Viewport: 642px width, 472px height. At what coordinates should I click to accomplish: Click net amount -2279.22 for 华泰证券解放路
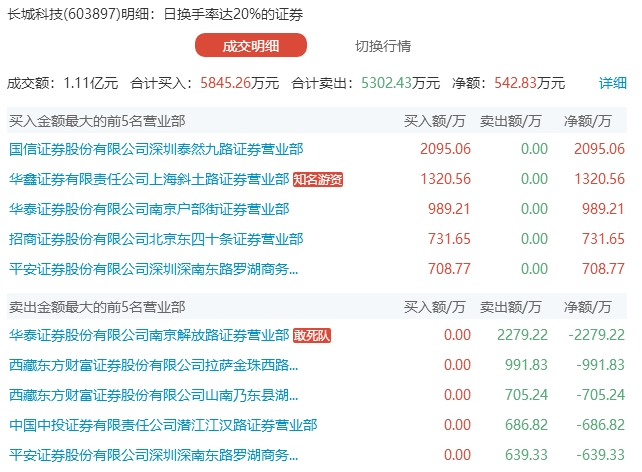pyautogui.click(x=597, y=335)
